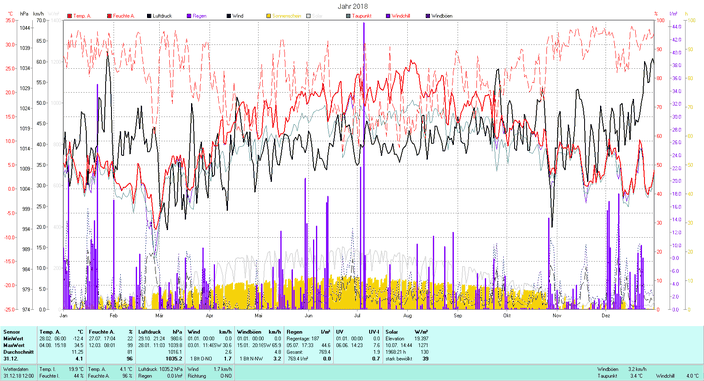
Task: Click the gray Taupunkt legend swatch
Action: click(x=348, y=16)
